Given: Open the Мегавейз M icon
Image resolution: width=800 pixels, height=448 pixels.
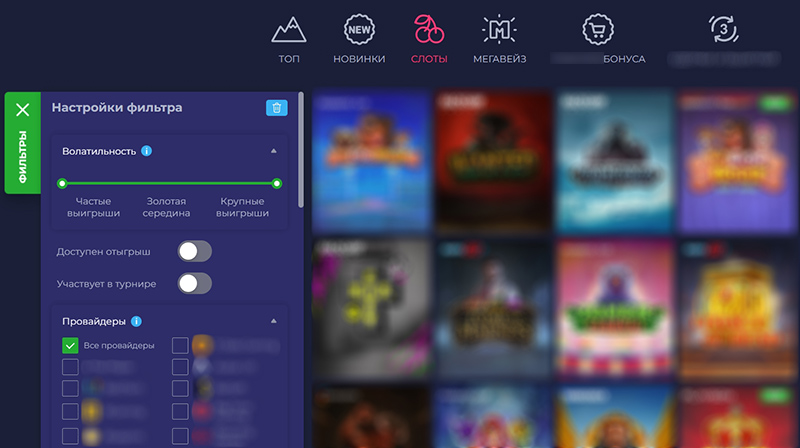Looking at the screenshot, I should (x=498, y=30).
